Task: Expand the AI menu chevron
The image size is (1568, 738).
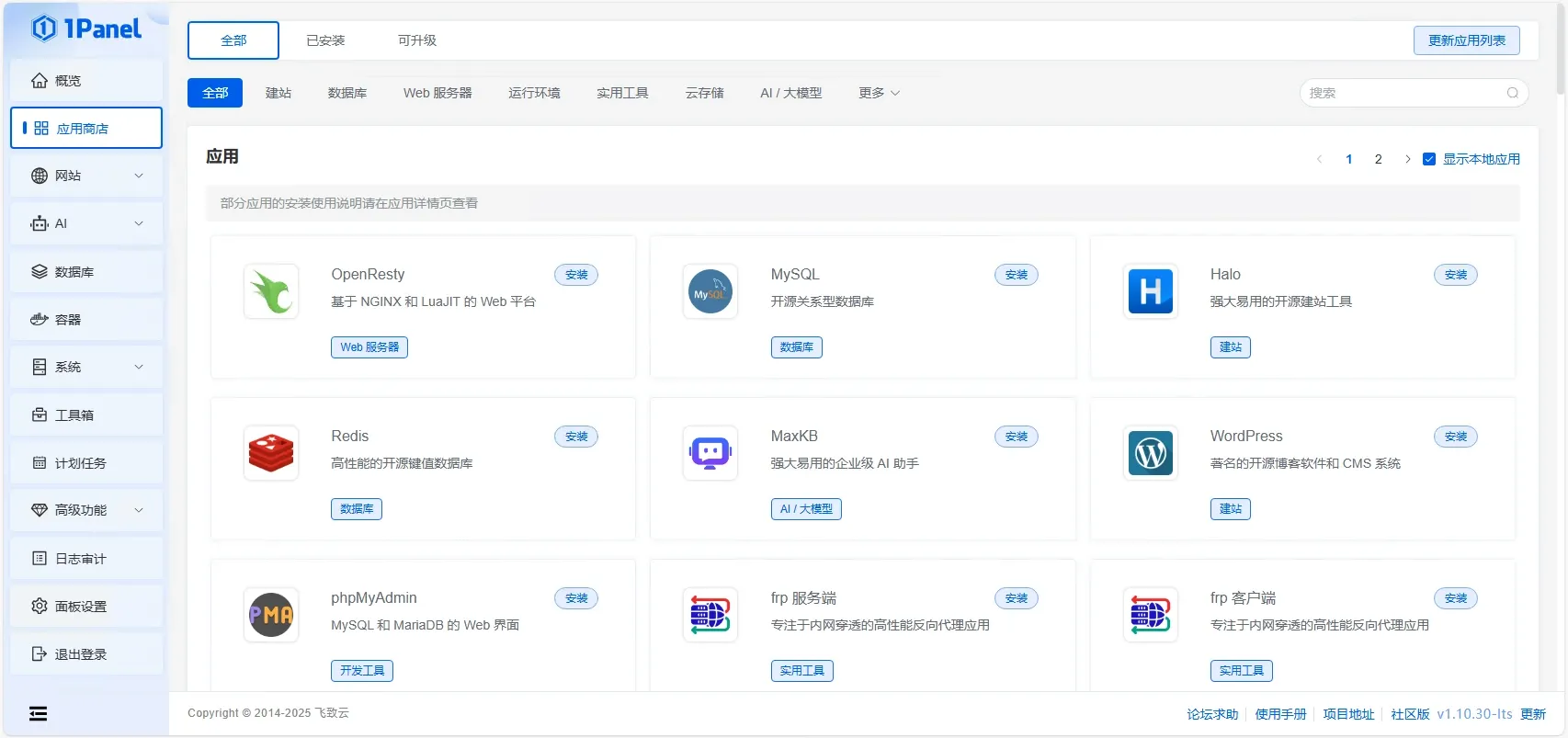Action: [139, 223]
